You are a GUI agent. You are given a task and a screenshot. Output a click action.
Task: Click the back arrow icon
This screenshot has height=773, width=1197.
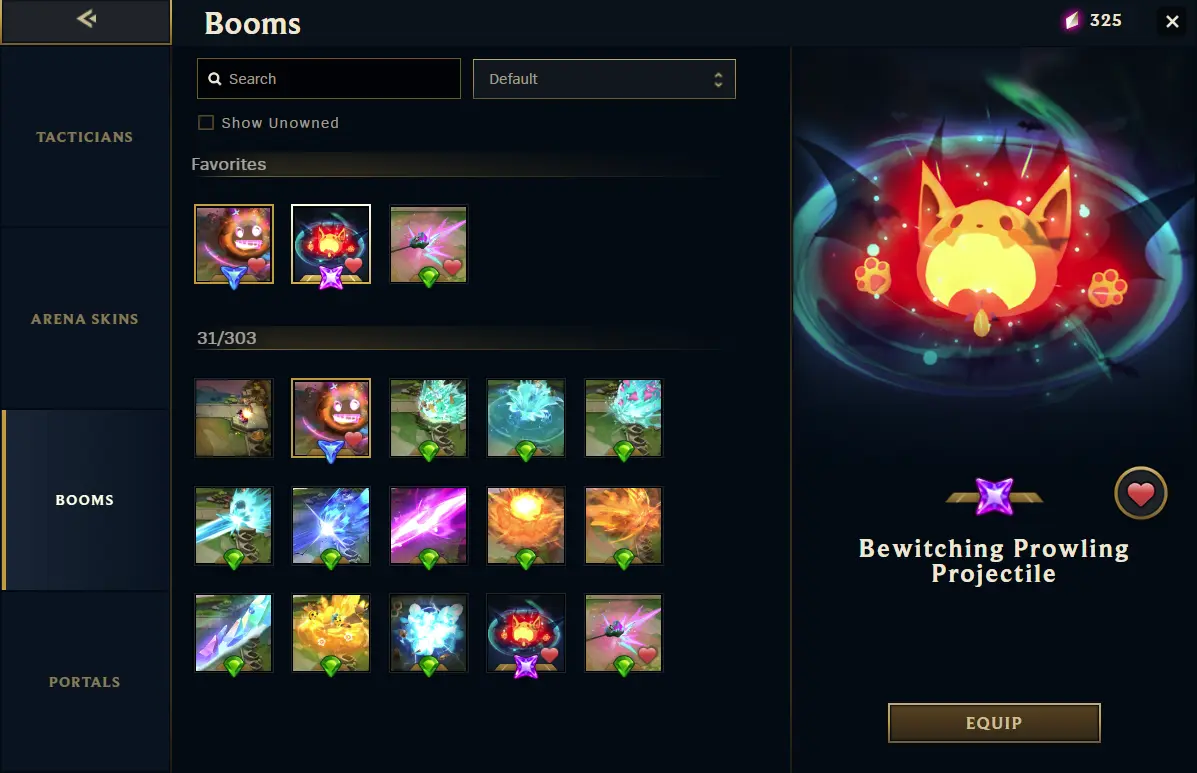[x=86, y=18]
